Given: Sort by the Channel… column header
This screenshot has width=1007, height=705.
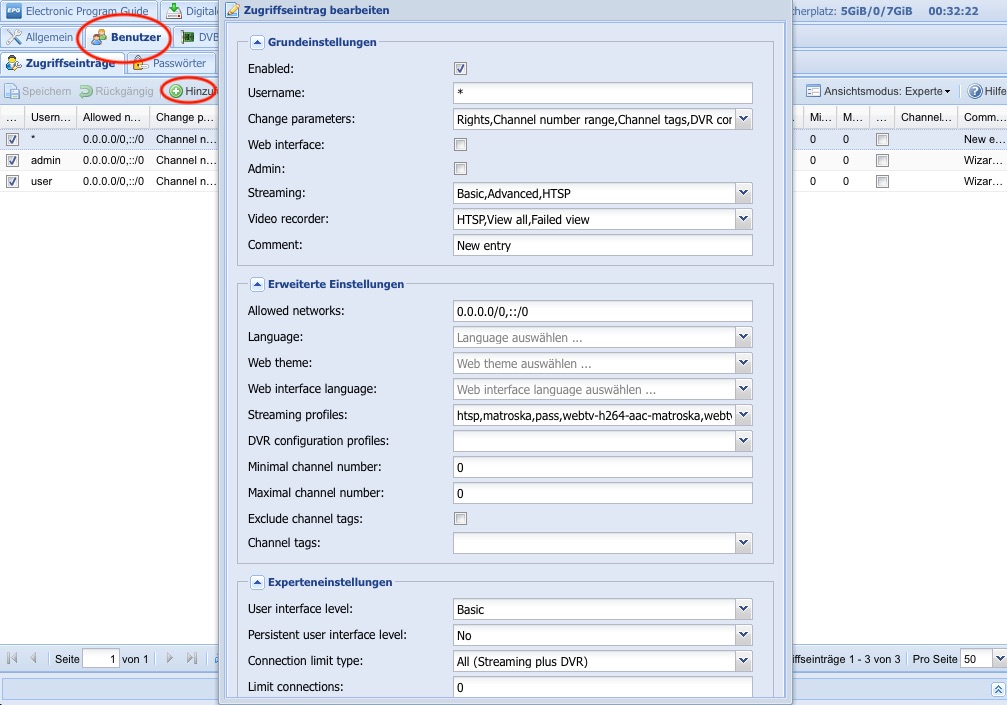Looking at the screenshot, I should pyautogui.click(x=925, y=118).
